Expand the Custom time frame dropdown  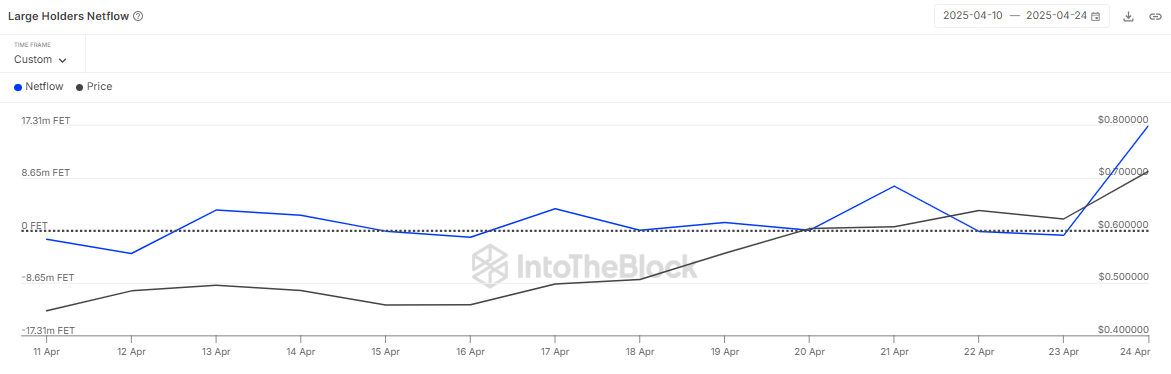point(40,60)
